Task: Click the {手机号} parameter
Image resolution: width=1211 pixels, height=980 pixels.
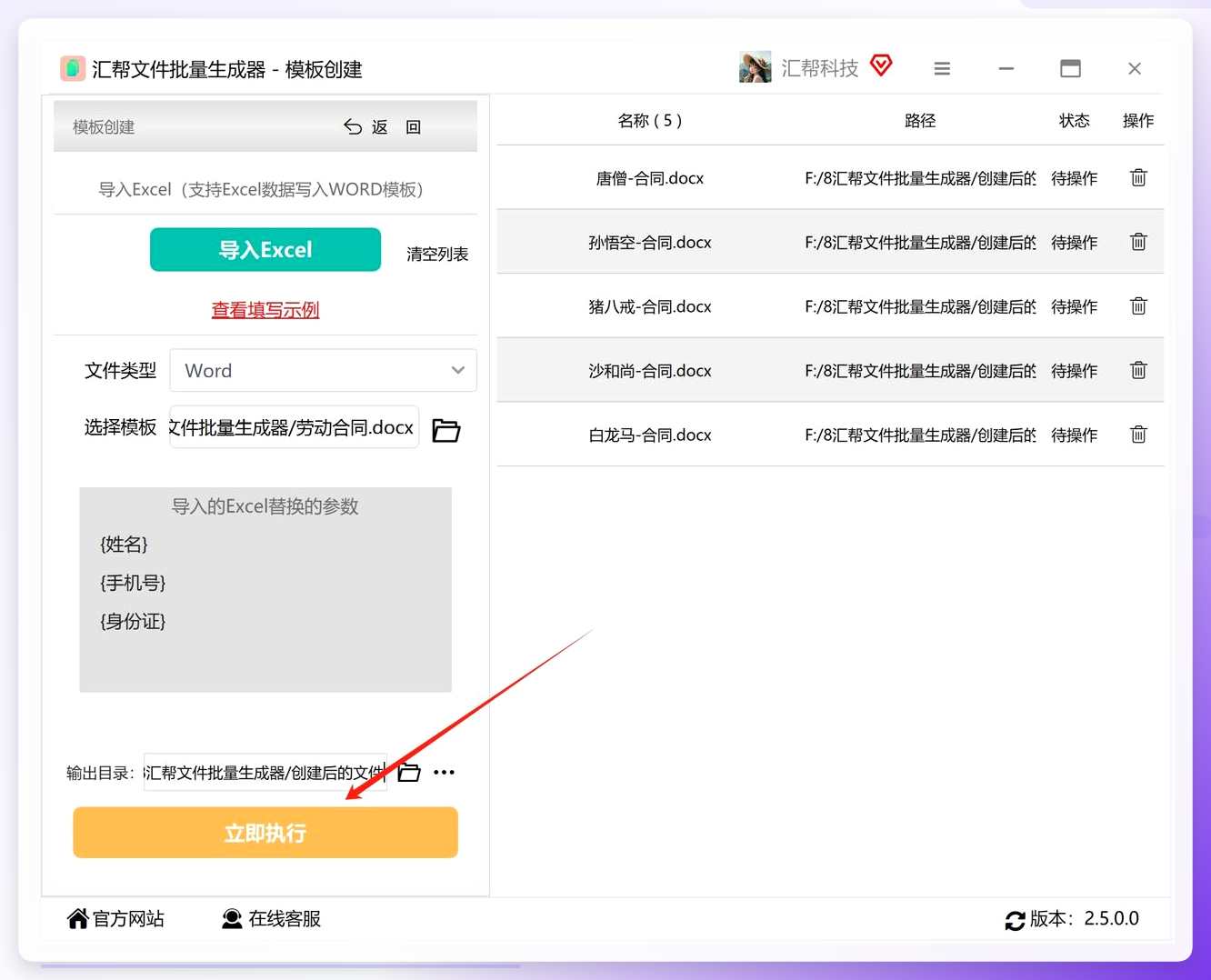Action: (133, 583)
